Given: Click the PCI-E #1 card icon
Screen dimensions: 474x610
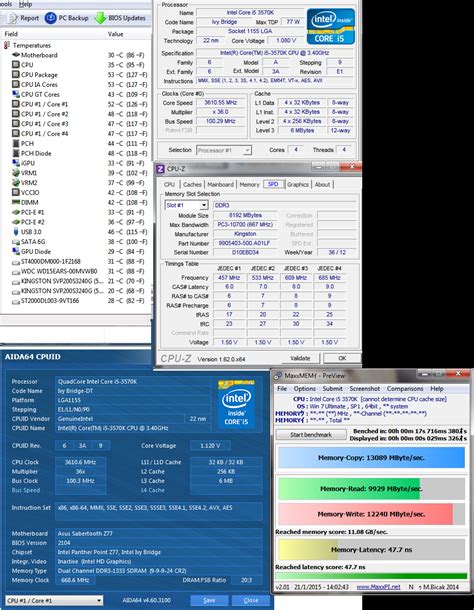Looking at the screenshot, I should (x=16, y=212).
